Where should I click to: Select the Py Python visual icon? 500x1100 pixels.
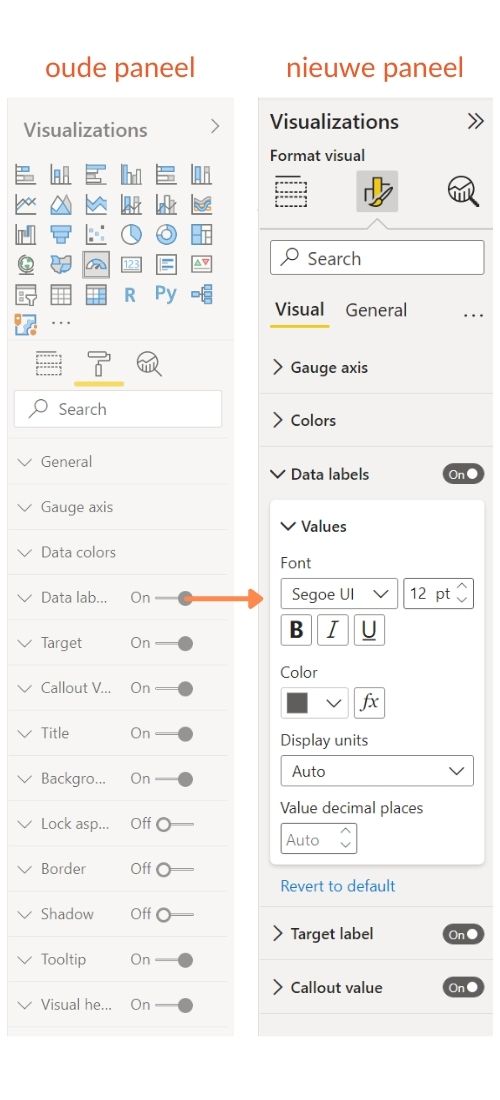tap(165, 294)
